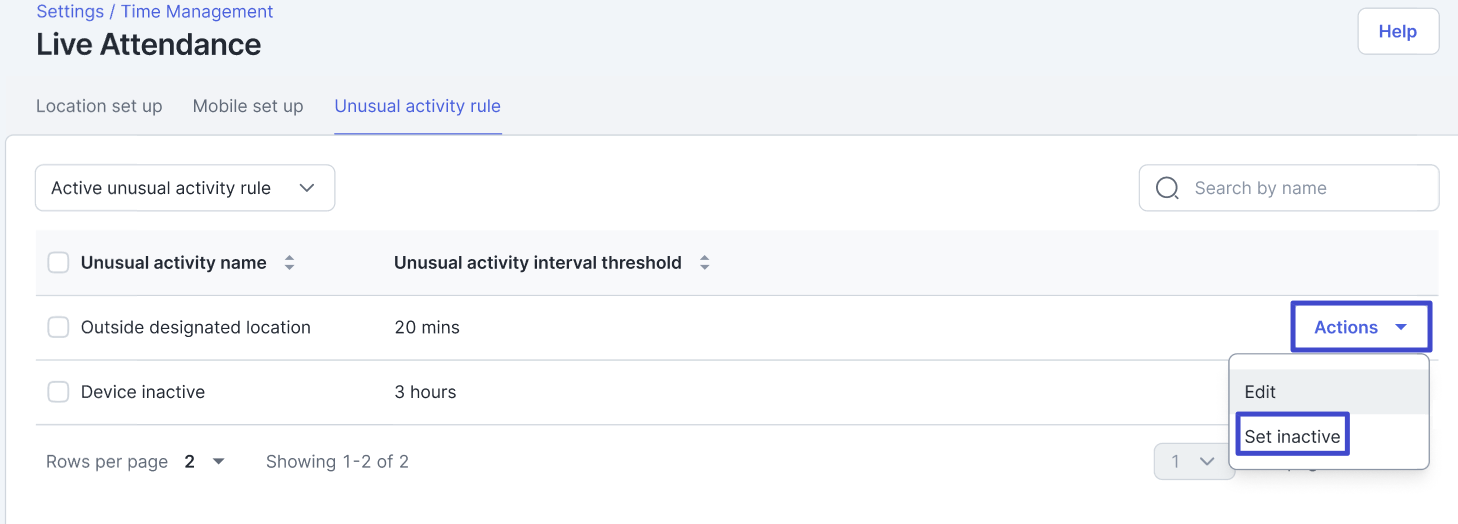The height and width of the screenshot is (524, 1458).
Task: Open the Mobile set up tab
Action: 248,106
